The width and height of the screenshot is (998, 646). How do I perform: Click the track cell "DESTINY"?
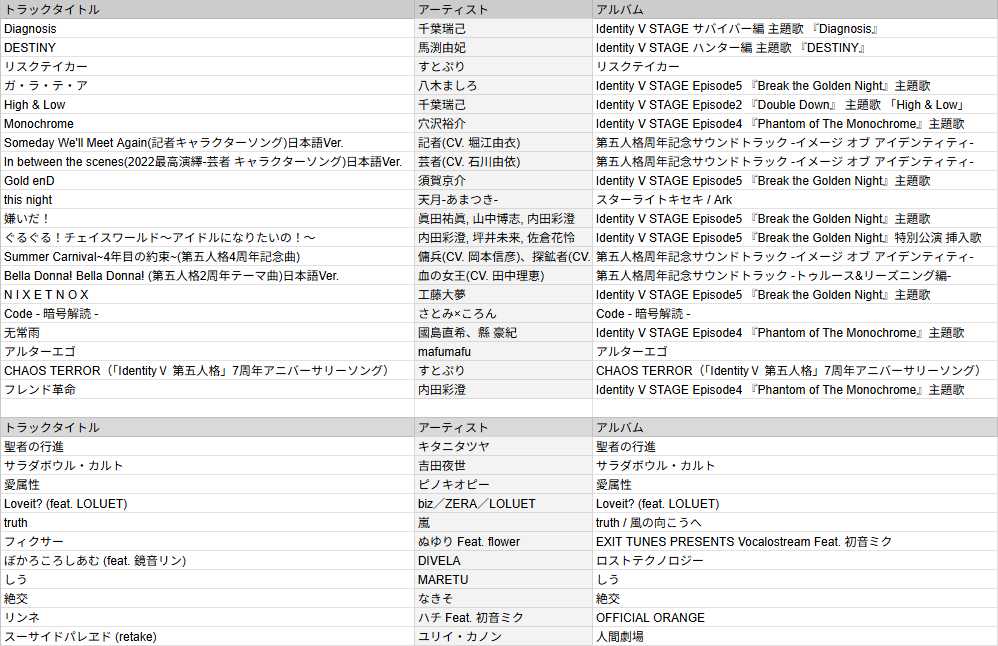(x=207, y=48)
